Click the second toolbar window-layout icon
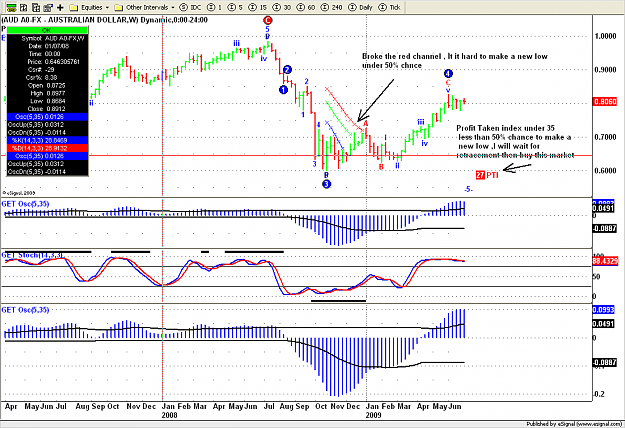Viewport: 625px width, 428px height. coord(24,7)
